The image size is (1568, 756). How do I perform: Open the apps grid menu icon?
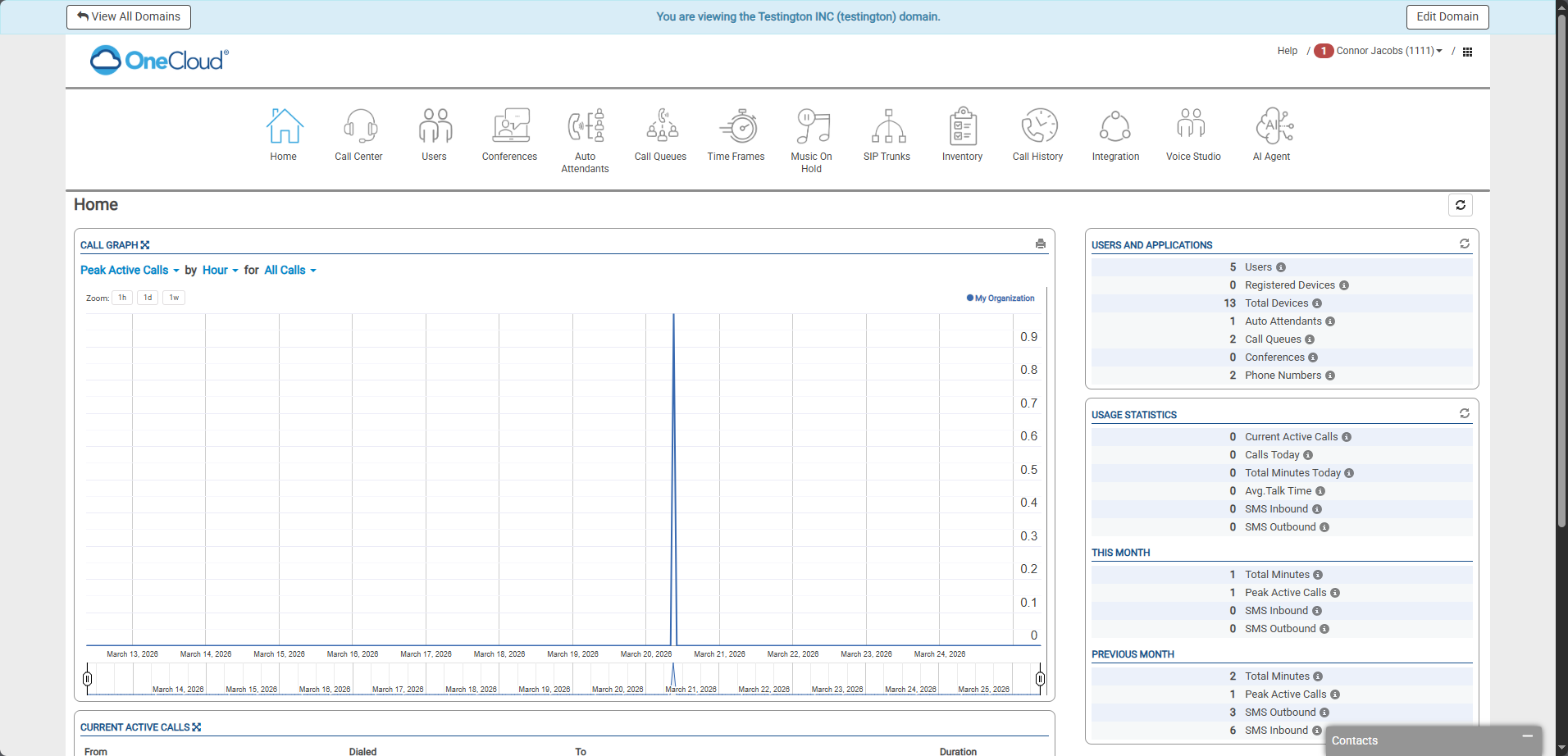(1467, 52)
